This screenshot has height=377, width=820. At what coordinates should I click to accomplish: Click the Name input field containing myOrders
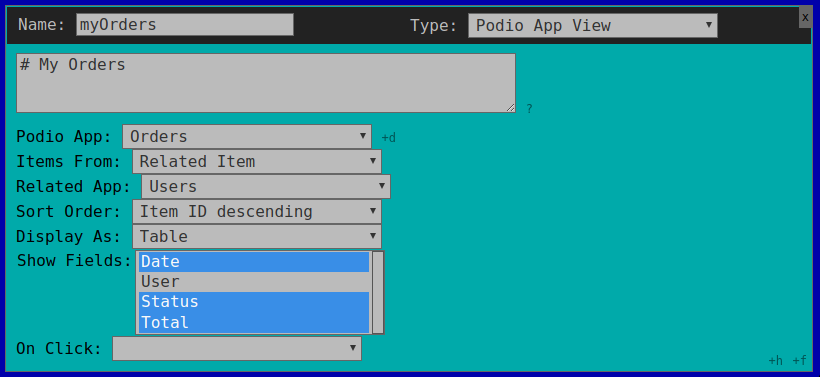tap(185, 25)
